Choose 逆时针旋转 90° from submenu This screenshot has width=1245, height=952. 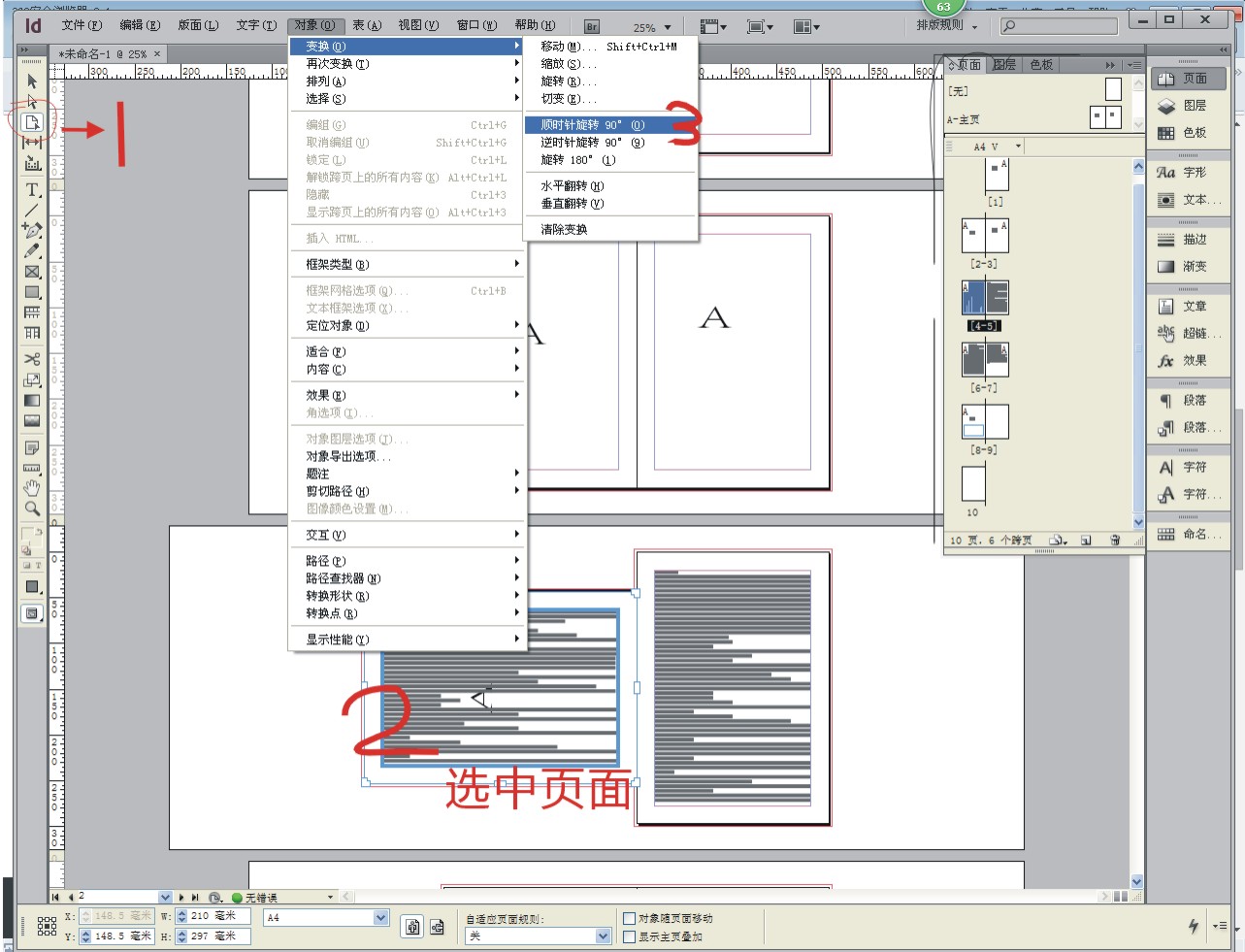(611, 142)
